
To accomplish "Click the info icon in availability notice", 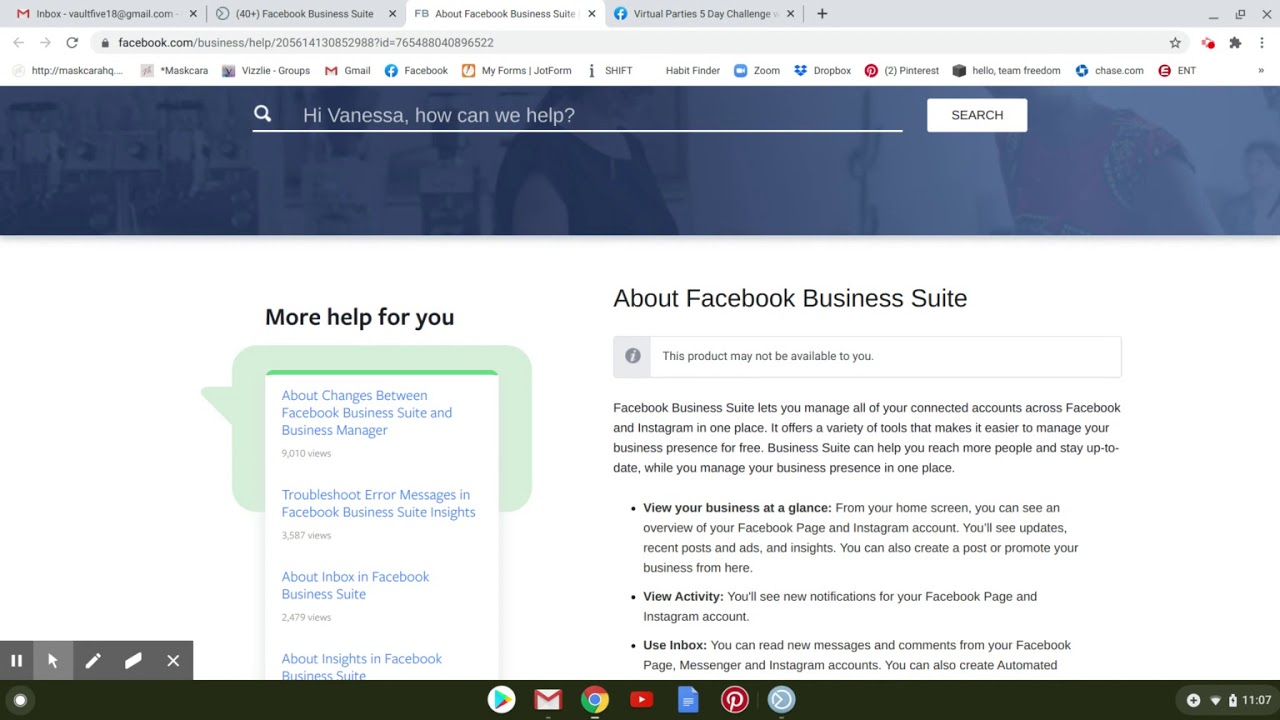I will 632,356.
